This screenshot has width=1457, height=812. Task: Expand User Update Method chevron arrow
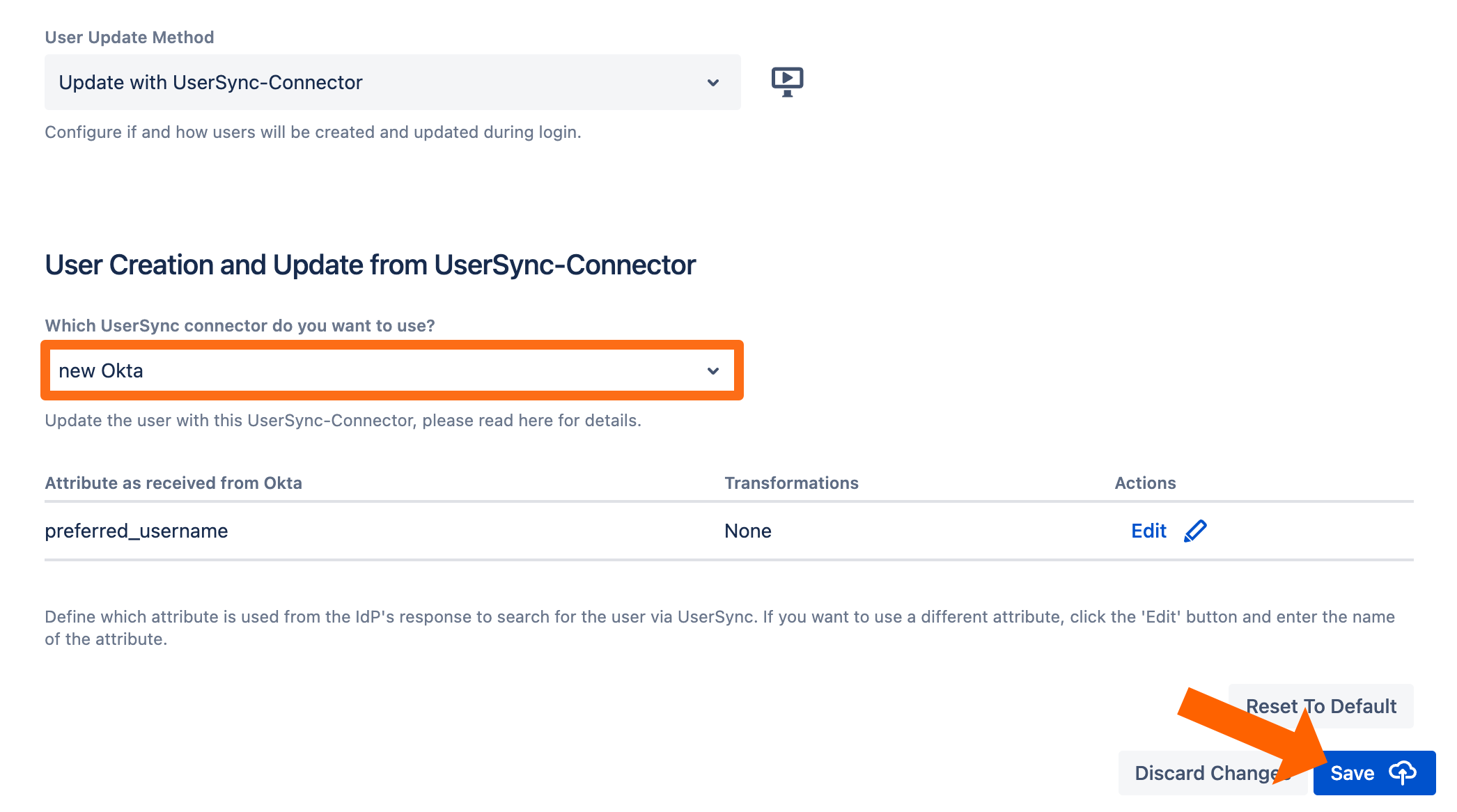click(x=712, y=83)
